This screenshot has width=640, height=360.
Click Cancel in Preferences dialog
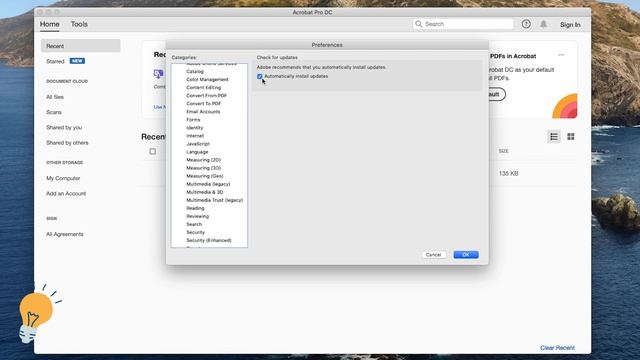[433, 255]
